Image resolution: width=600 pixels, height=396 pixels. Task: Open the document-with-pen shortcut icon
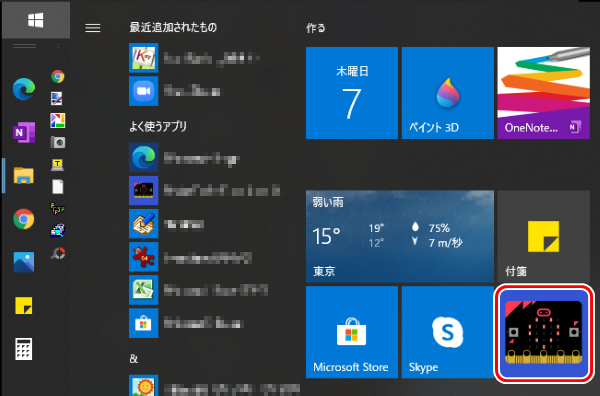[x=57, y=98]
